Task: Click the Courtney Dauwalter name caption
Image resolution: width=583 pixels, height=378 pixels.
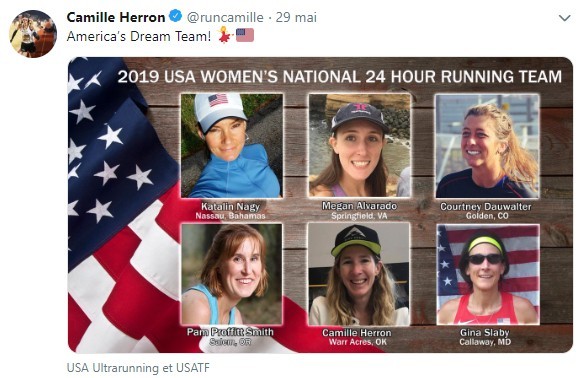Action: [x=486, y=207]
